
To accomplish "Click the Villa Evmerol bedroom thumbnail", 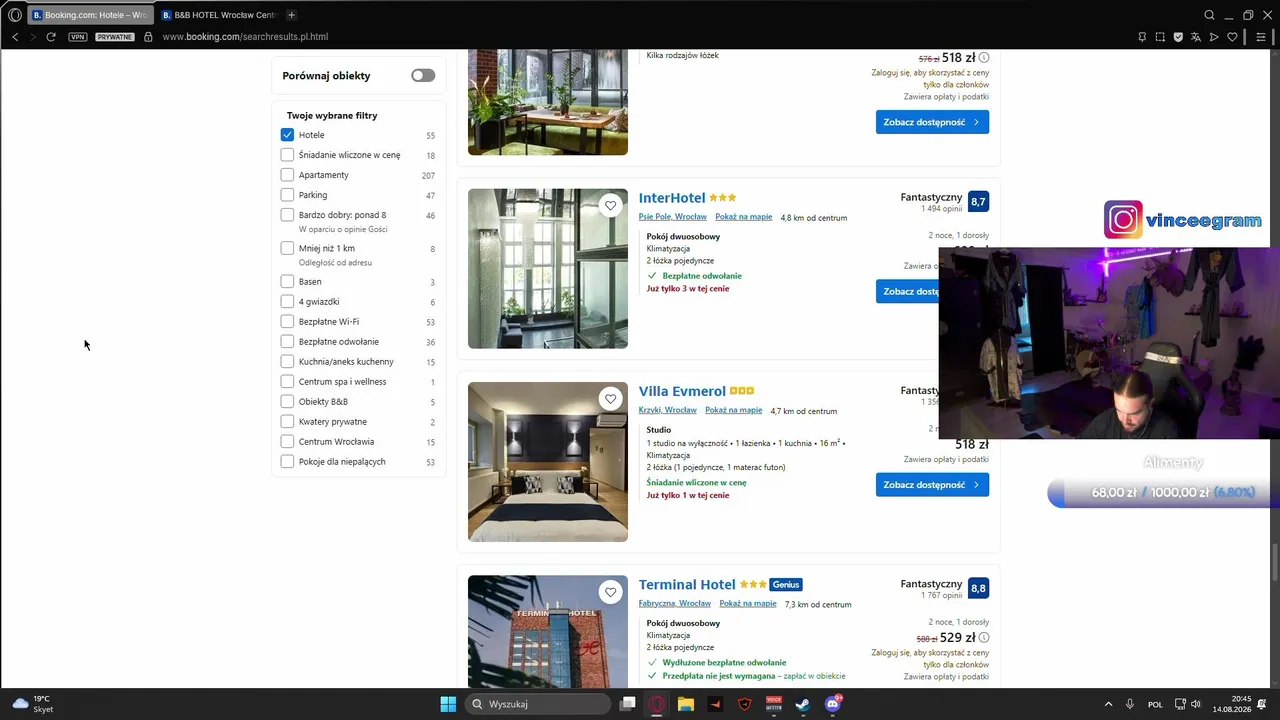I will click(548, 462).
